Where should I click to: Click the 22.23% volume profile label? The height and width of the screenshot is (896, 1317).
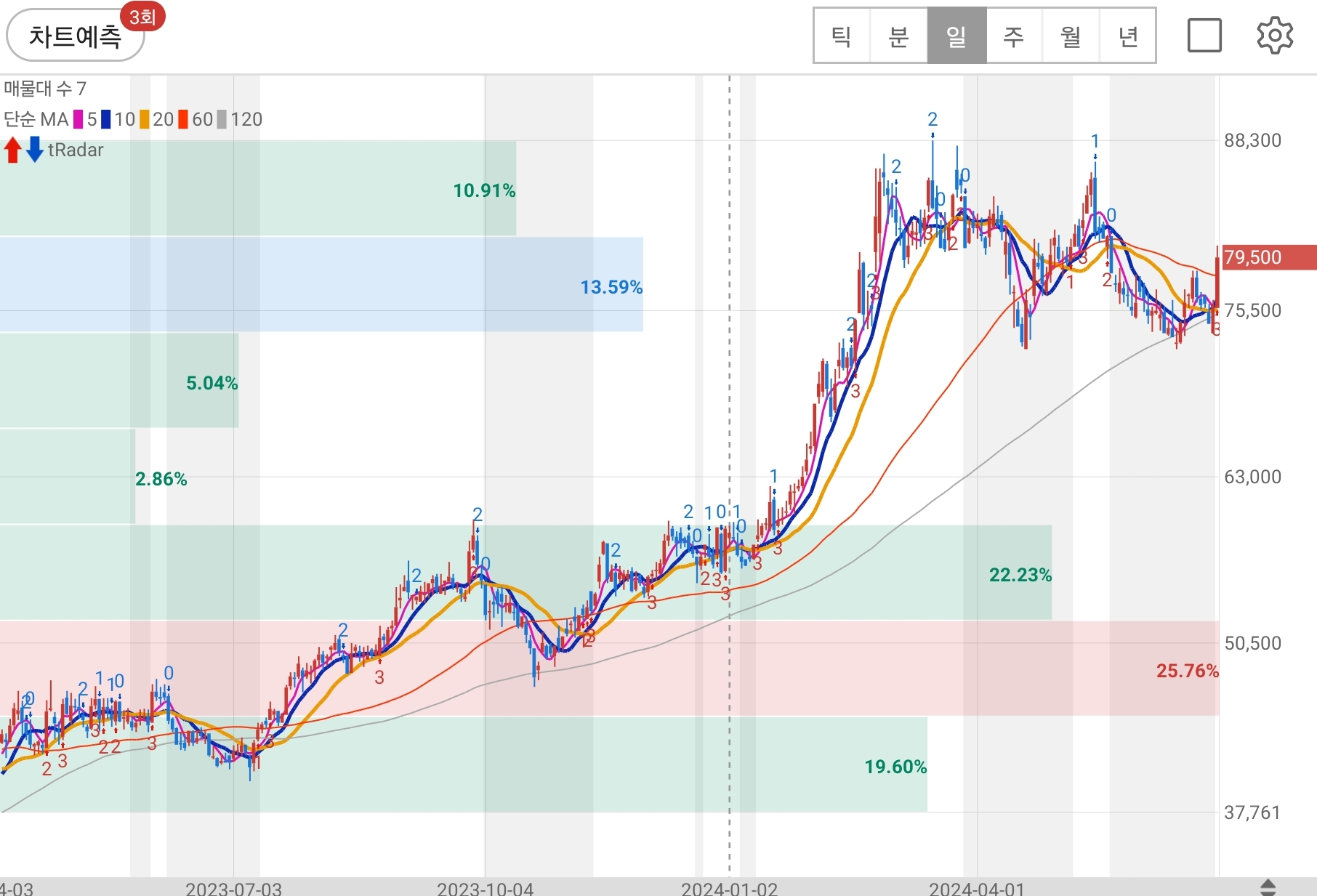pos(1020,575)
